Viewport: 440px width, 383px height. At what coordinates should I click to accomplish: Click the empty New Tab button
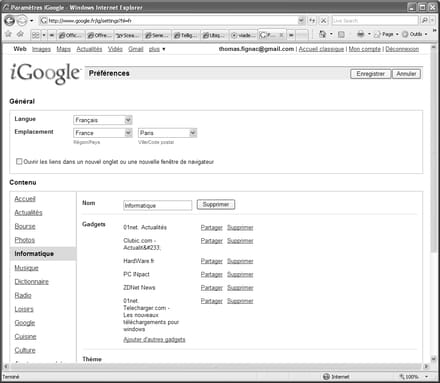click(x=302, y=35)
